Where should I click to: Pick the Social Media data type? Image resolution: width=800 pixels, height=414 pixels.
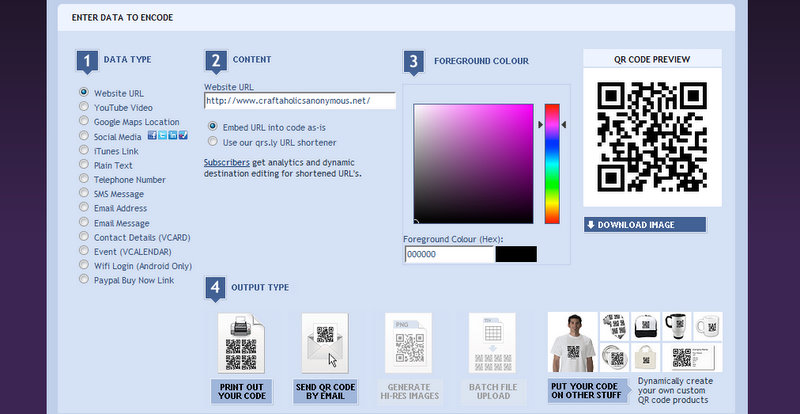click(84, 136)
